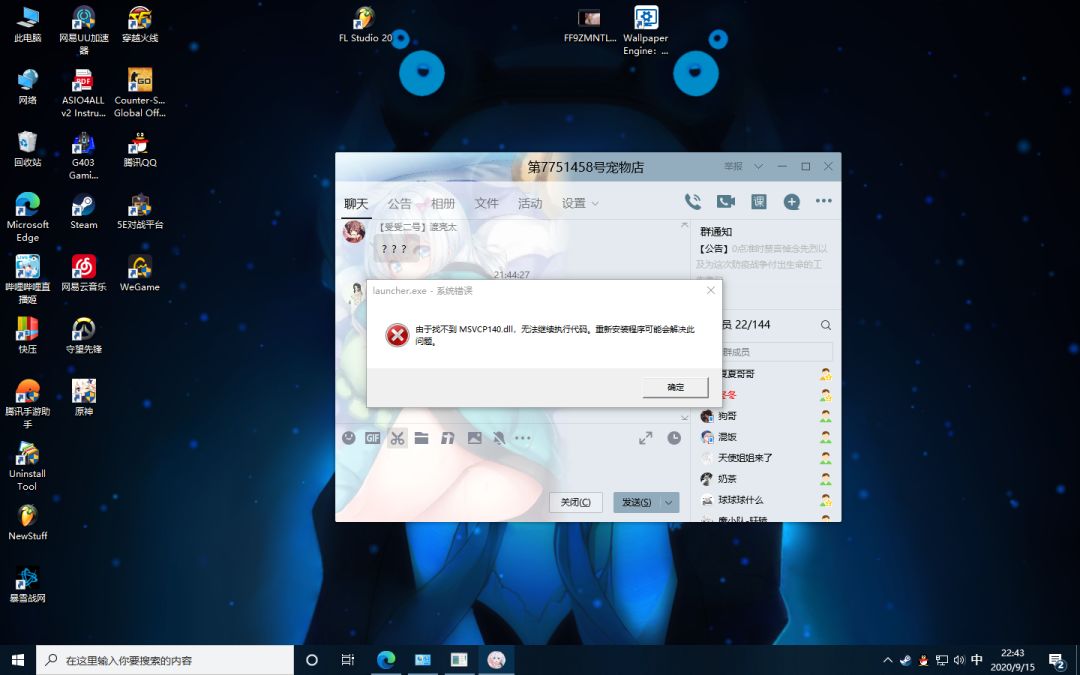Start a group video call
Image resolution: width=1080 pixels, height=675 pixels.
[x=725, y=202]
